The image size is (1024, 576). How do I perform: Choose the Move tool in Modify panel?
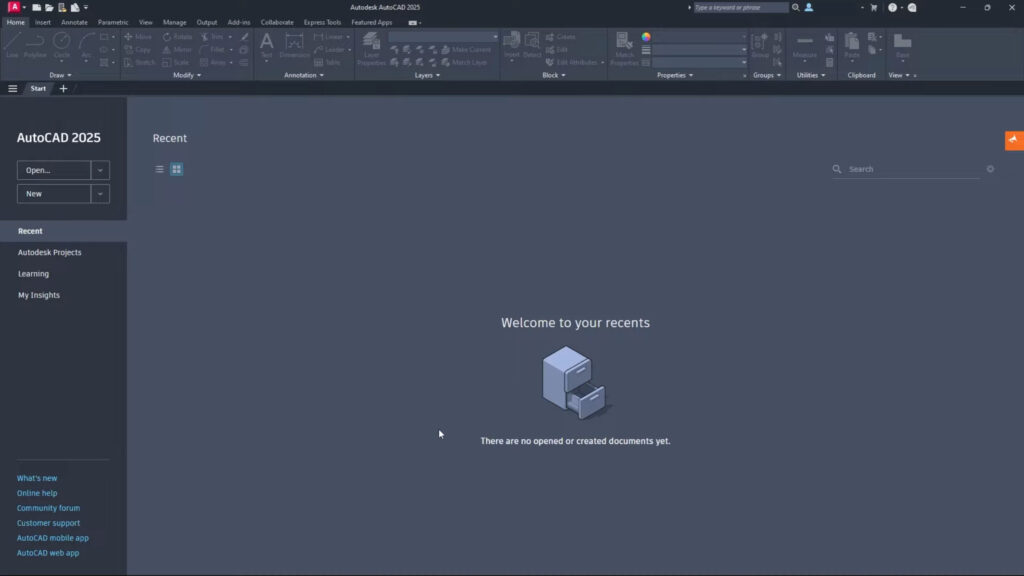point(138,37)
